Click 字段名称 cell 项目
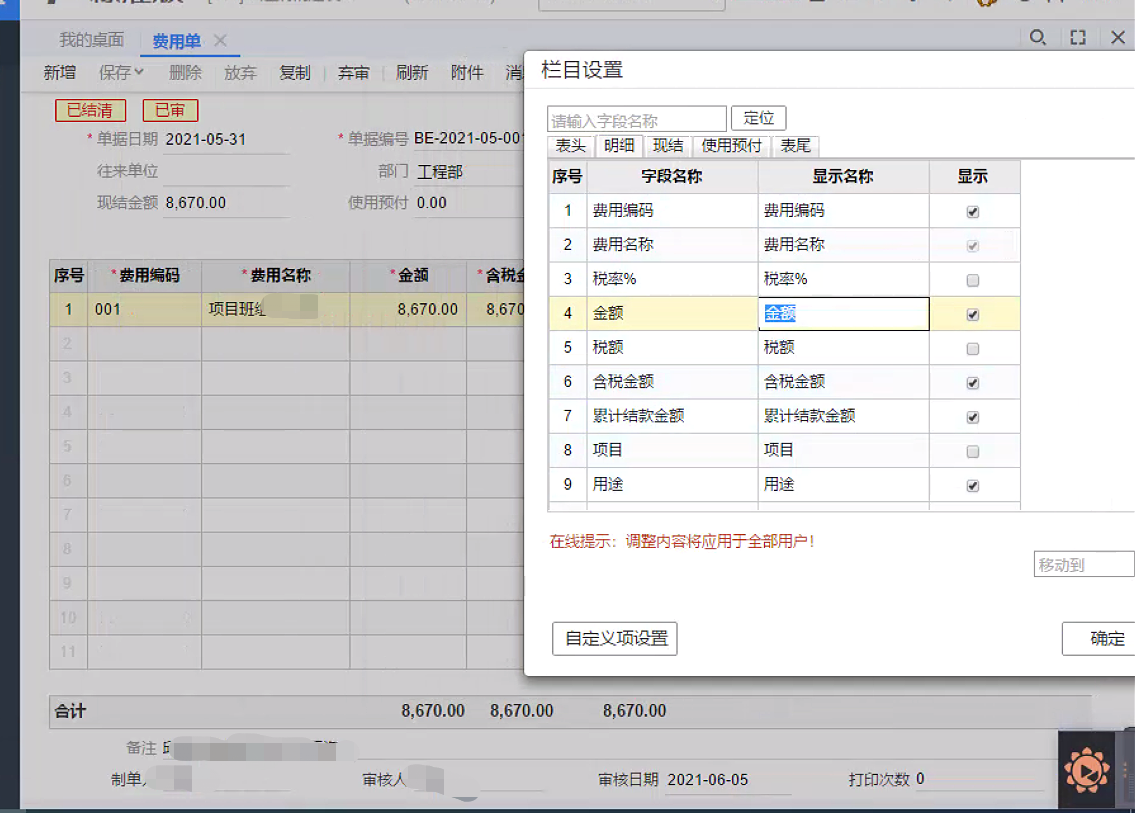Screen dimensions: 1135x813 [672, 450]
